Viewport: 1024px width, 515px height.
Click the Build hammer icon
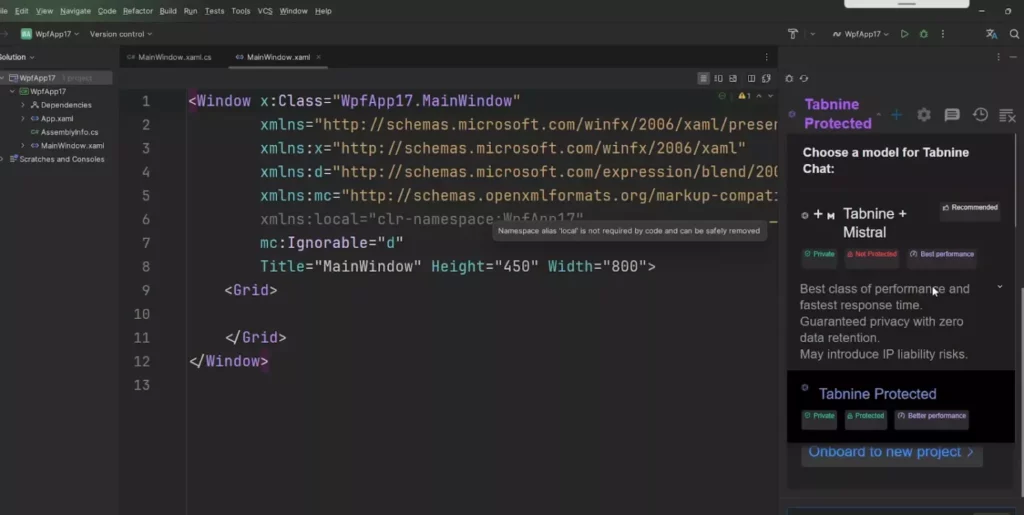(793, 34)
